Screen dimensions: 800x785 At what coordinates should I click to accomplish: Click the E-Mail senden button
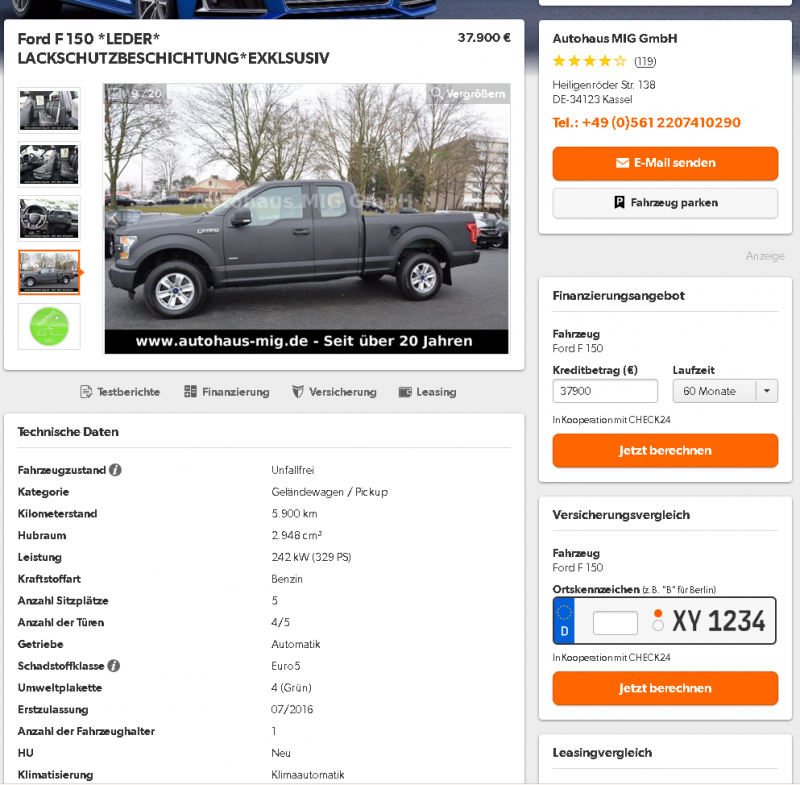click(x=665, y=163)
